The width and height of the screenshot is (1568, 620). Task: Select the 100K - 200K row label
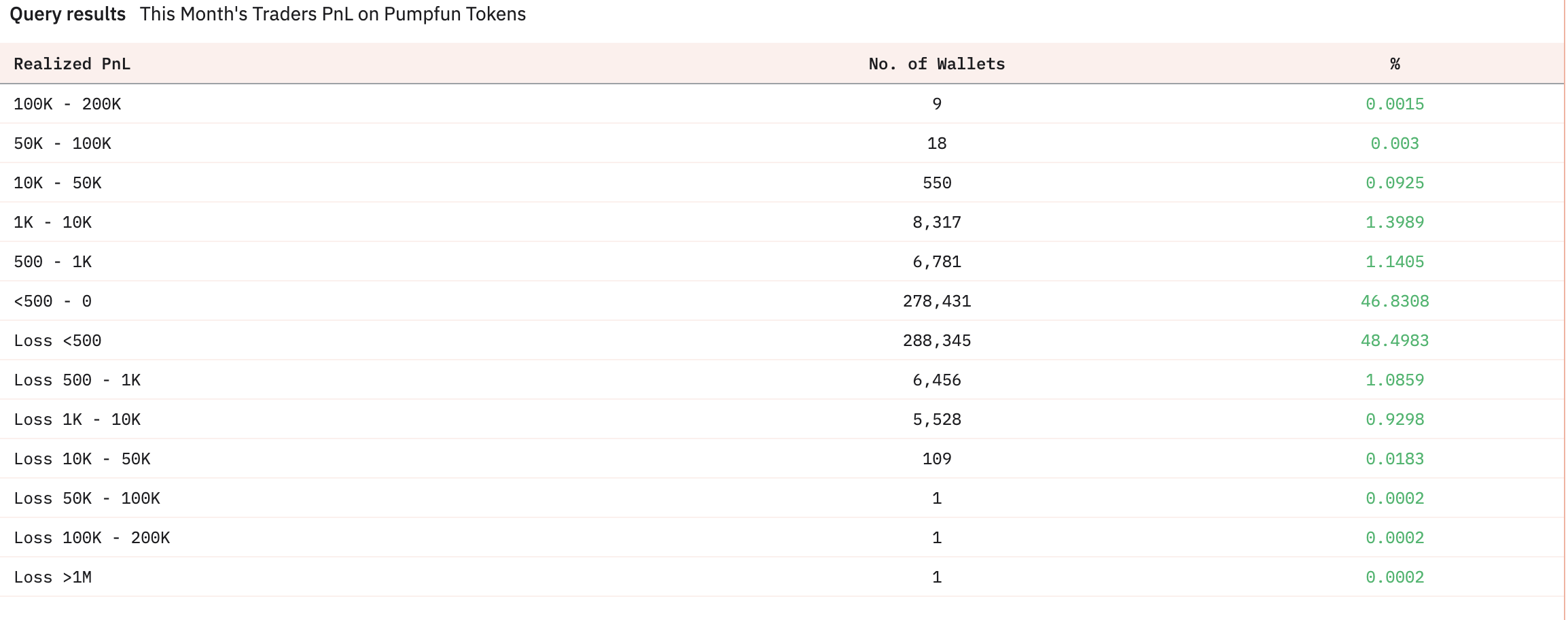coord(67,104)
